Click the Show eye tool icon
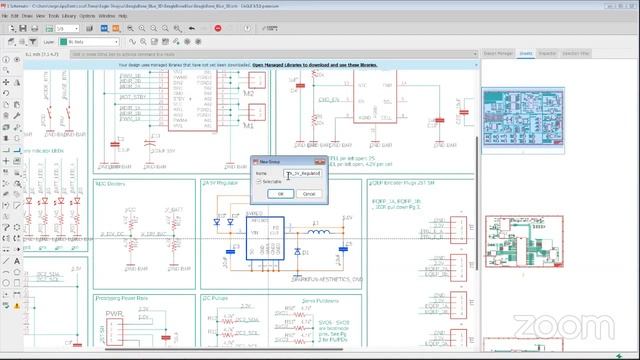640x360 pixels. pos(17,60)
